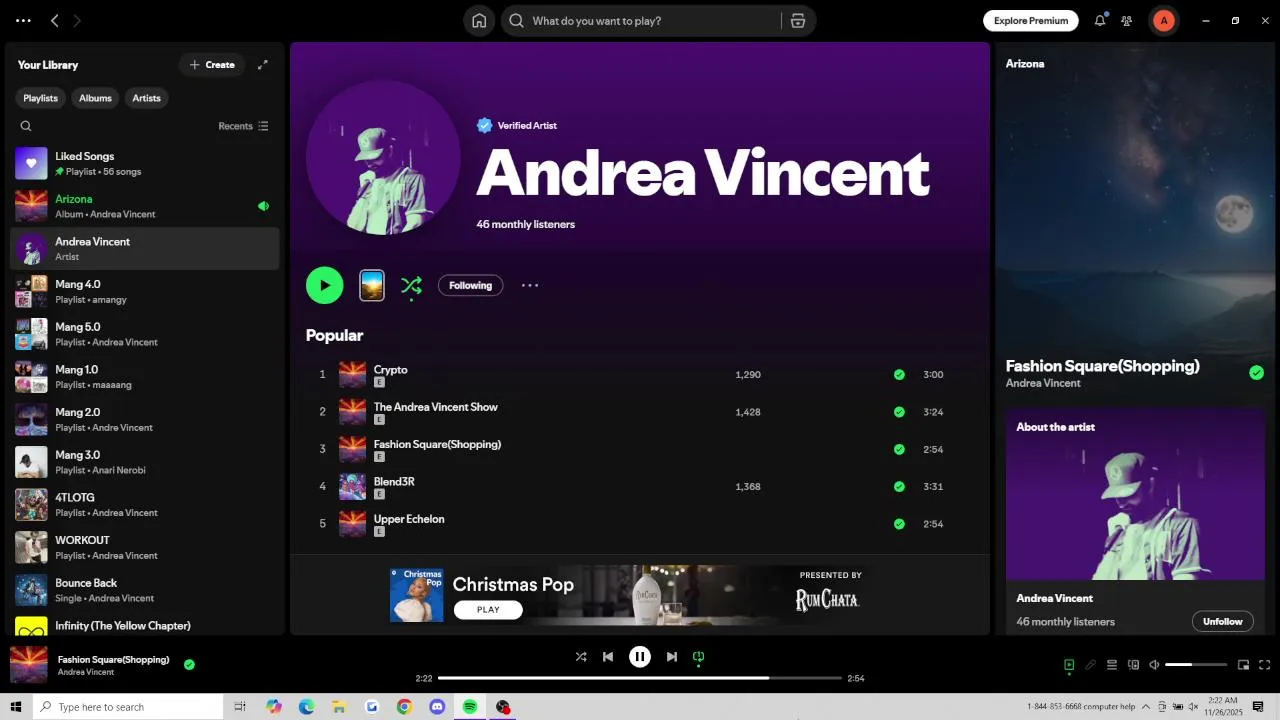Toggle saved check for The Andrea Vincent Show
This screenshot has width=1280, height=720.
[899, 412]
